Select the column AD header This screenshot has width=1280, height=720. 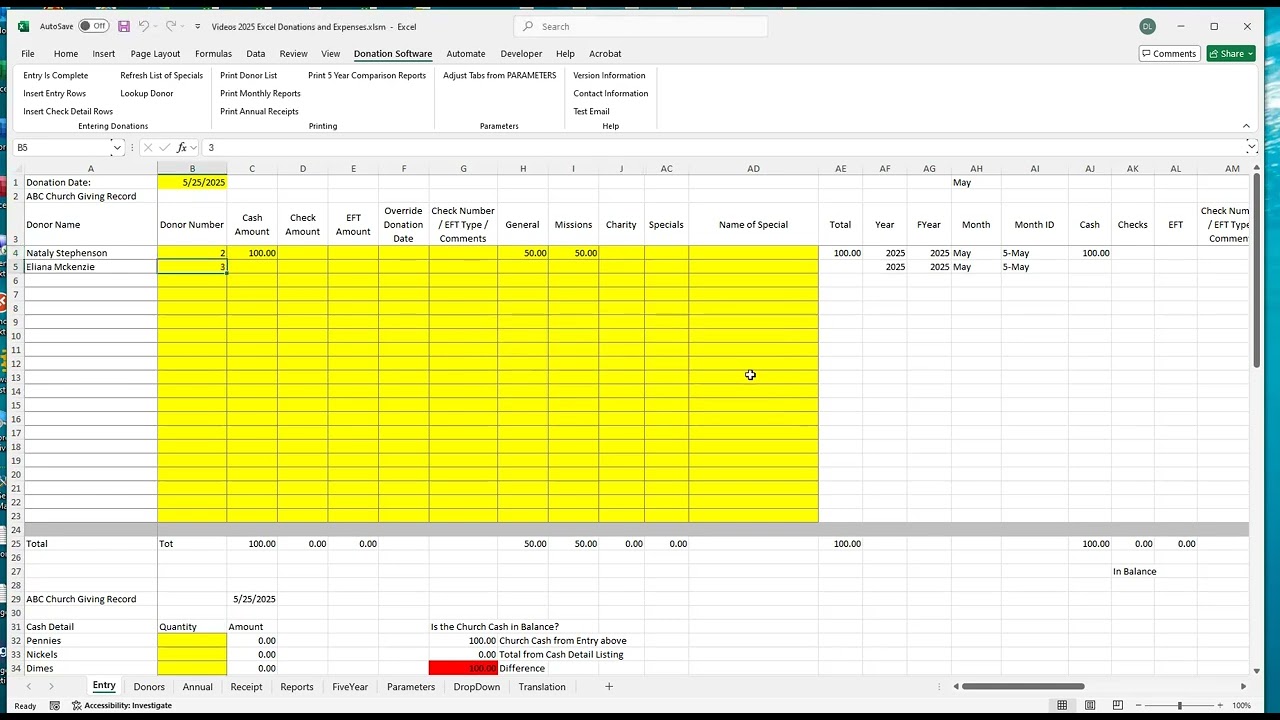coord(753,169)
